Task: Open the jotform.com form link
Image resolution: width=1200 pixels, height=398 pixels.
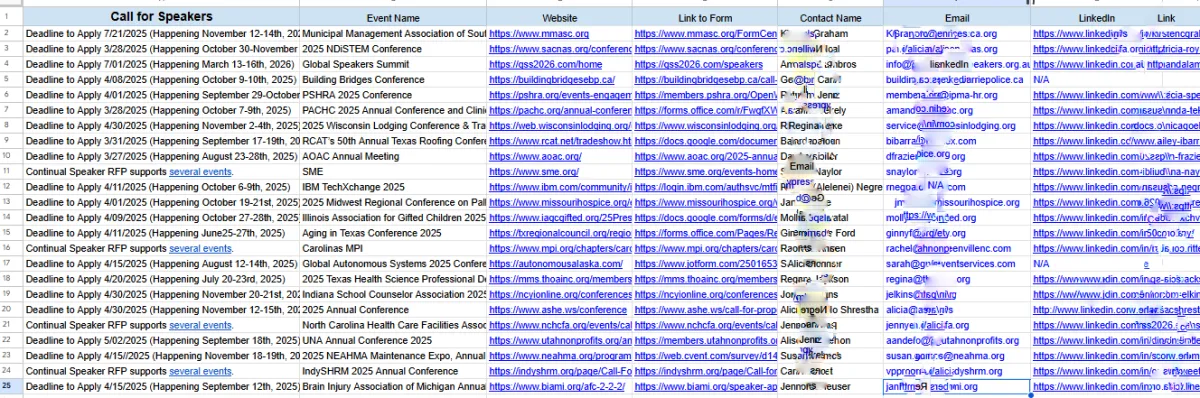Action: pyautogui.click(x=706, y=263)
